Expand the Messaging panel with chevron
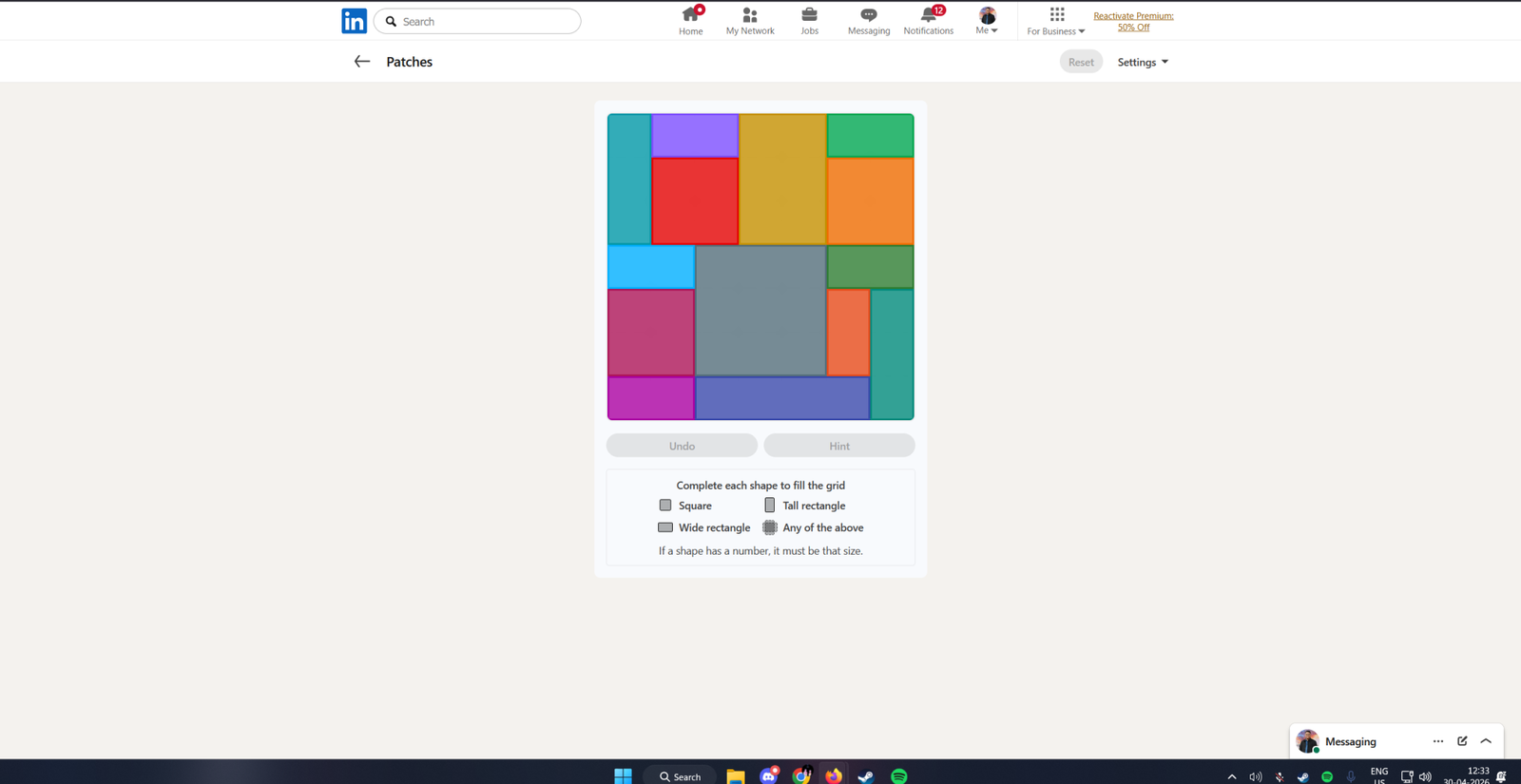This screenshot has width=1521, height=784. pos(1486,741)
